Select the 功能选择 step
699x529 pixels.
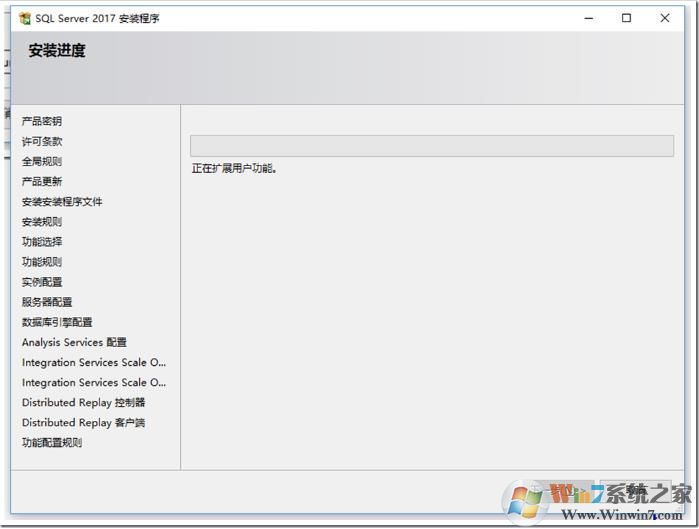tap(42, 242)
